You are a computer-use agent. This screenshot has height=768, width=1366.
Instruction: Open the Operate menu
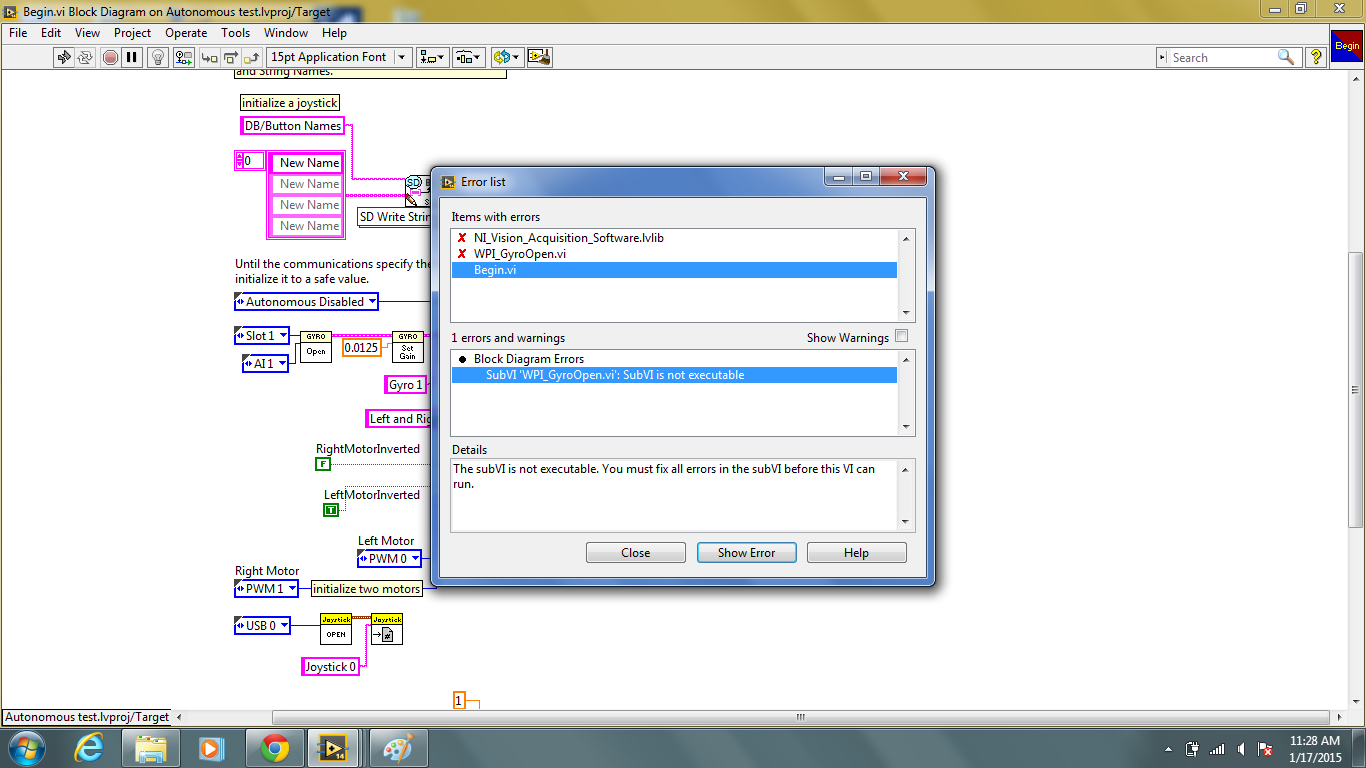tap(186, 33)
